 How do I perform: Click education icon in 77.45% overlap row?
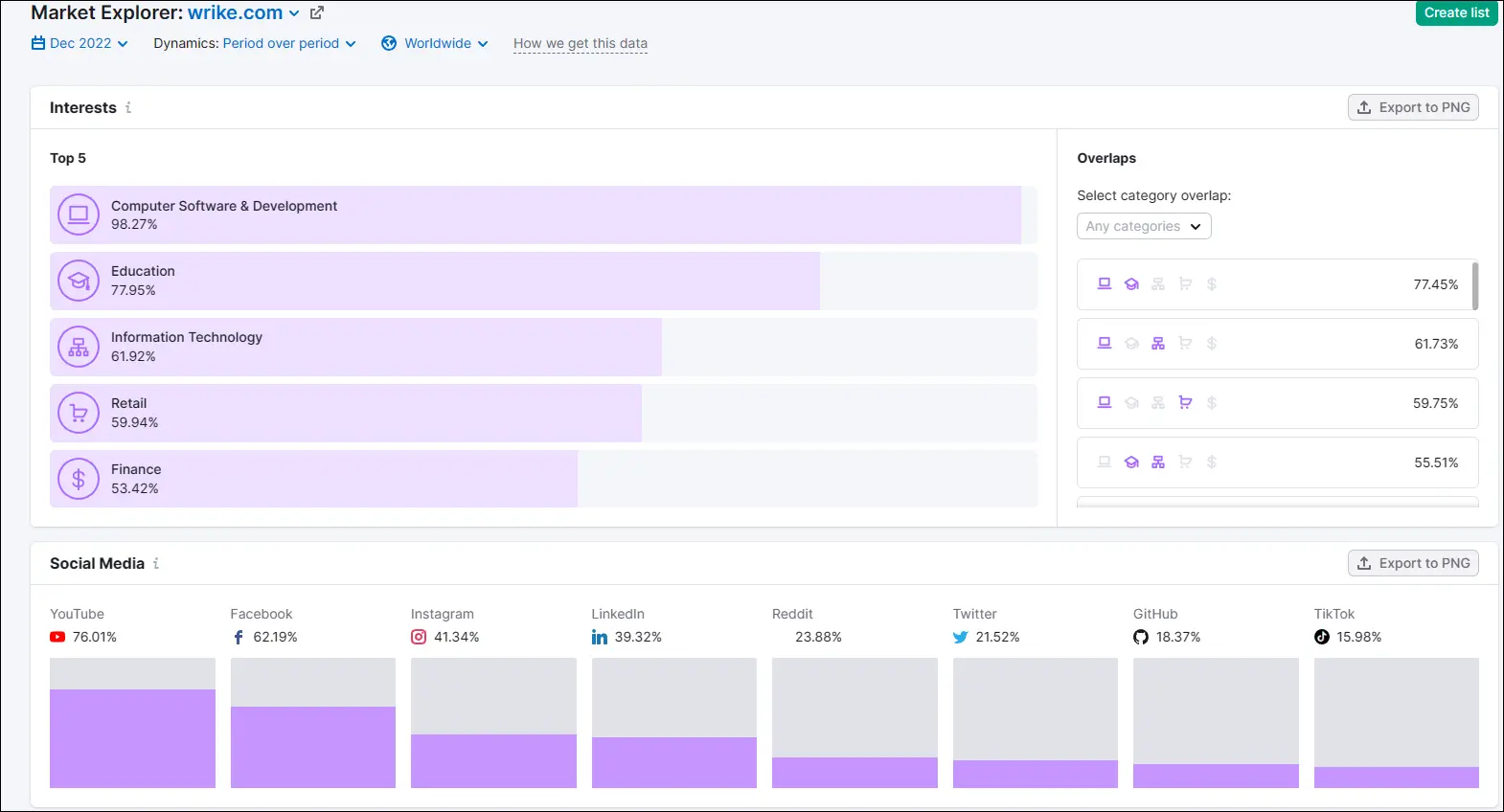(x=1131, y=284)
